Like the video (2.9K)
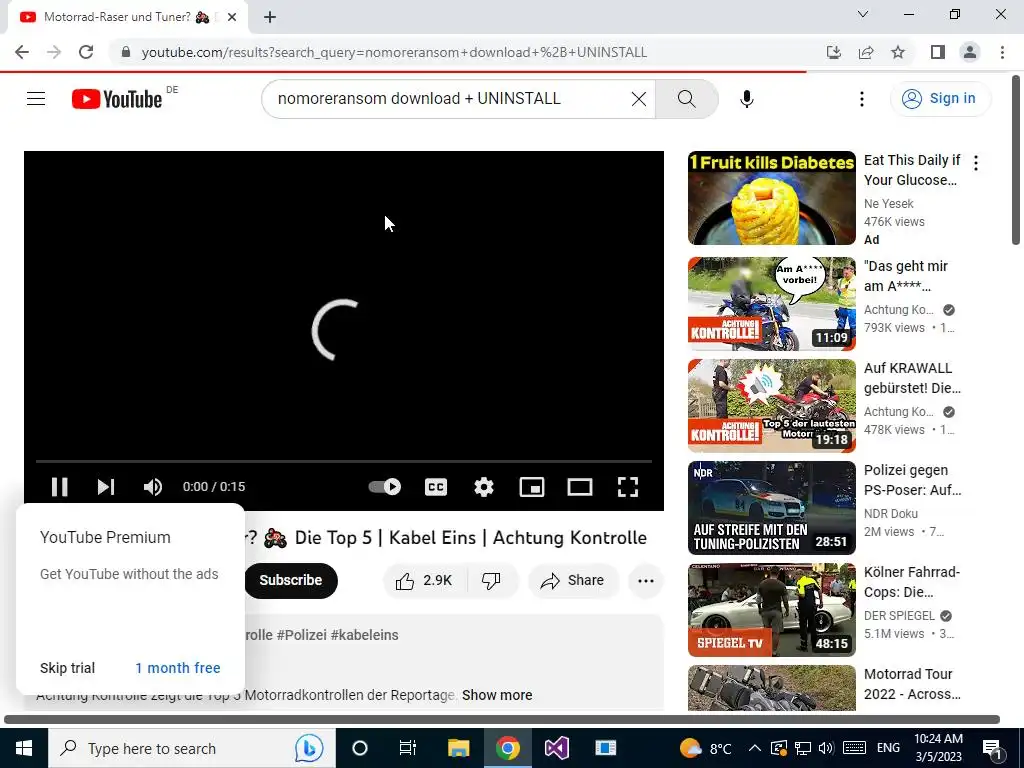Image resolution: width=1024 pixels, height=768 pixels. (x=424, y=580)
